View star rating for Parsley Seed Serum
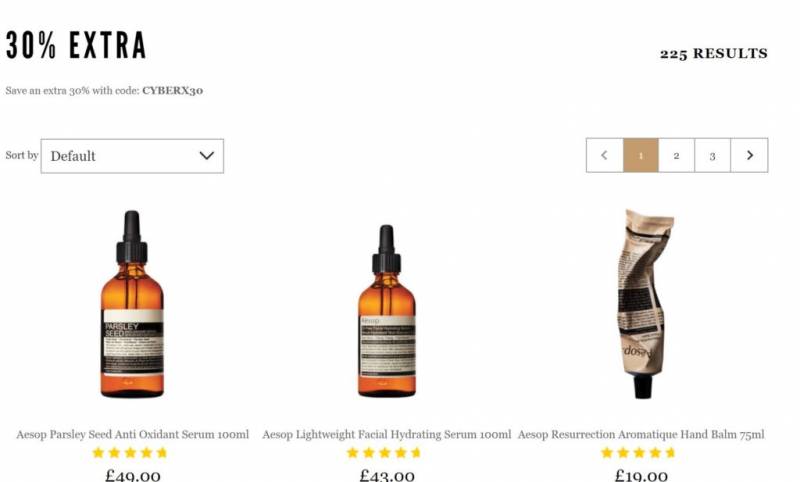Screen dimensions: 800x482 (130, 453)
